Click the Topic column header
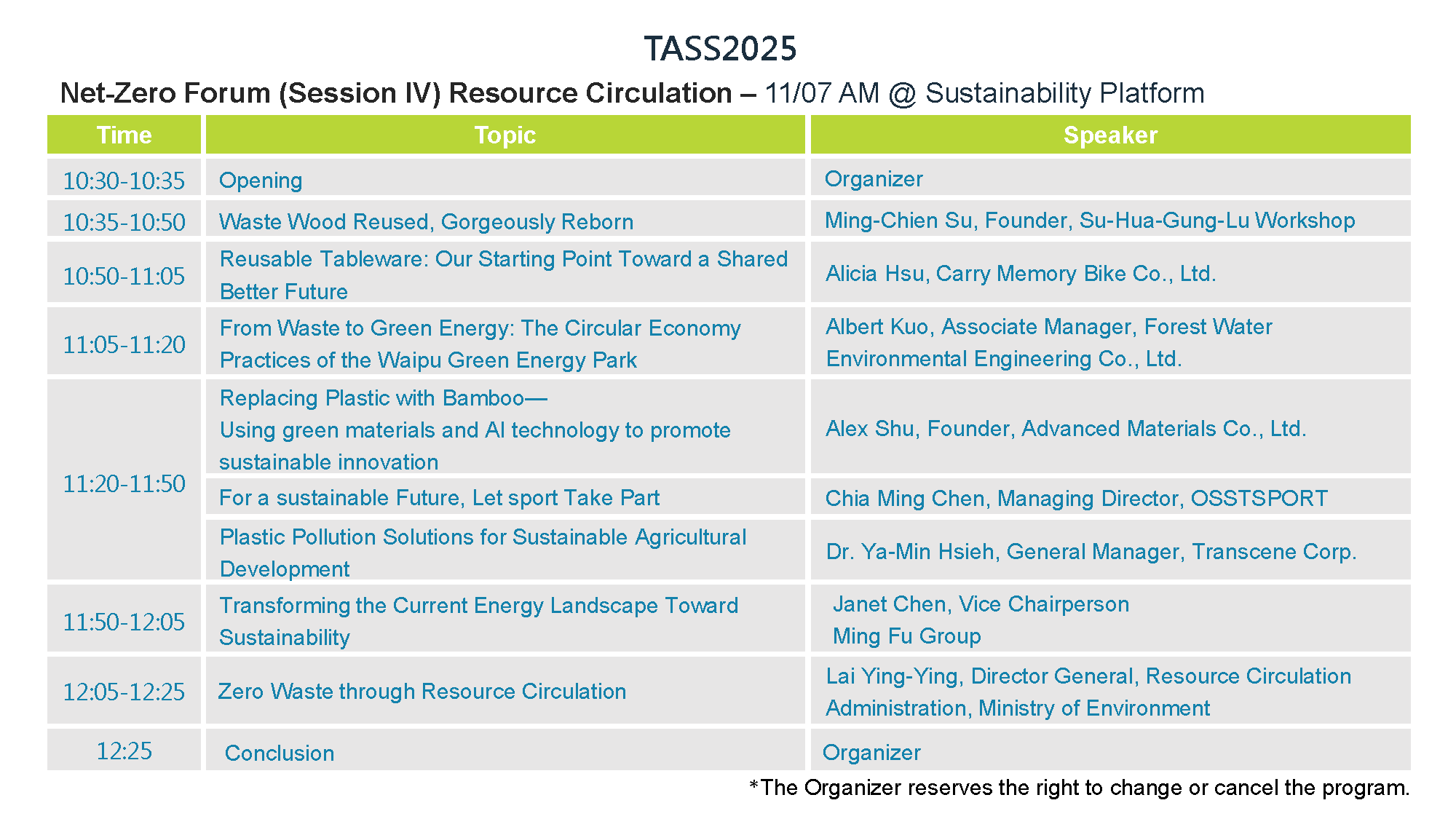Image resolution: width=1456 pixels, height=819 pixels. pos(505,135)
